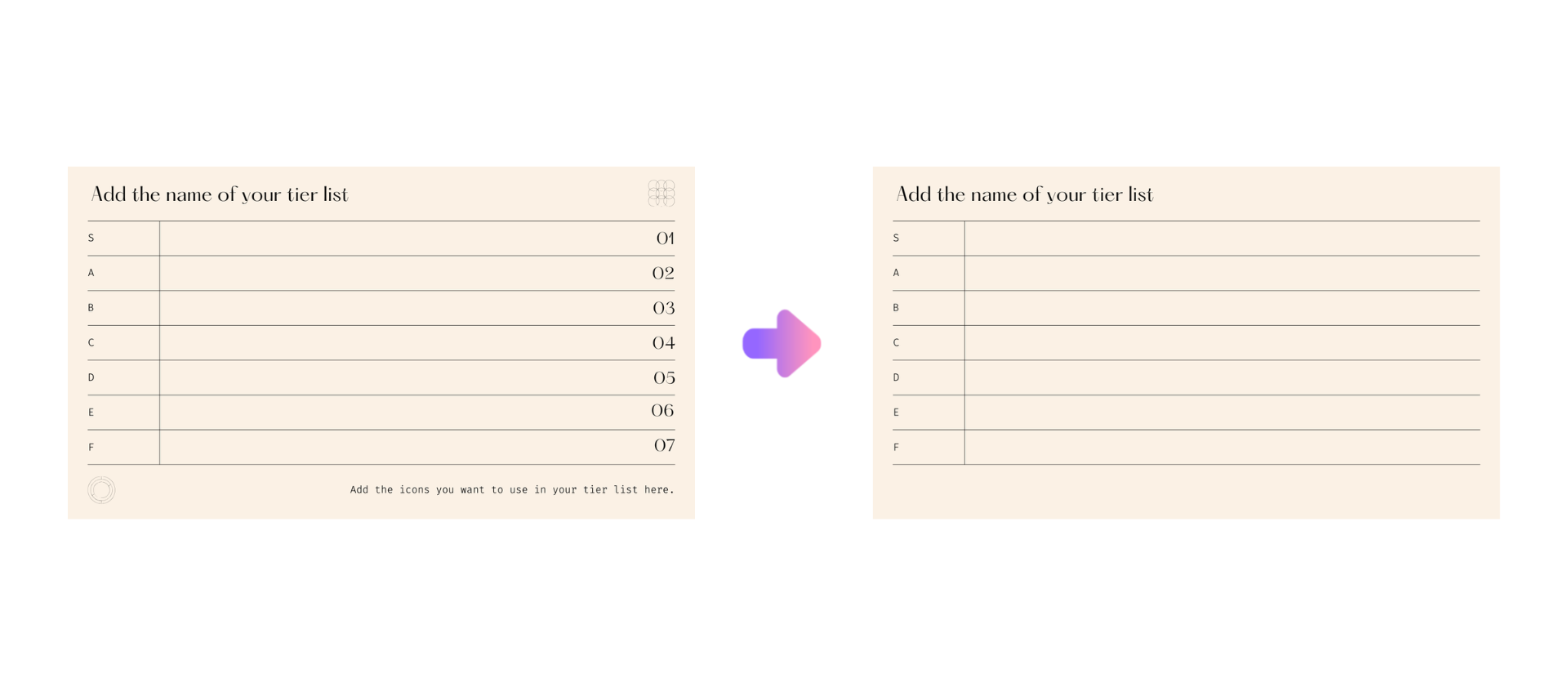The image size is (1568, 678).
Task: Click the footer text about adding icons
Action: point(512,490)
